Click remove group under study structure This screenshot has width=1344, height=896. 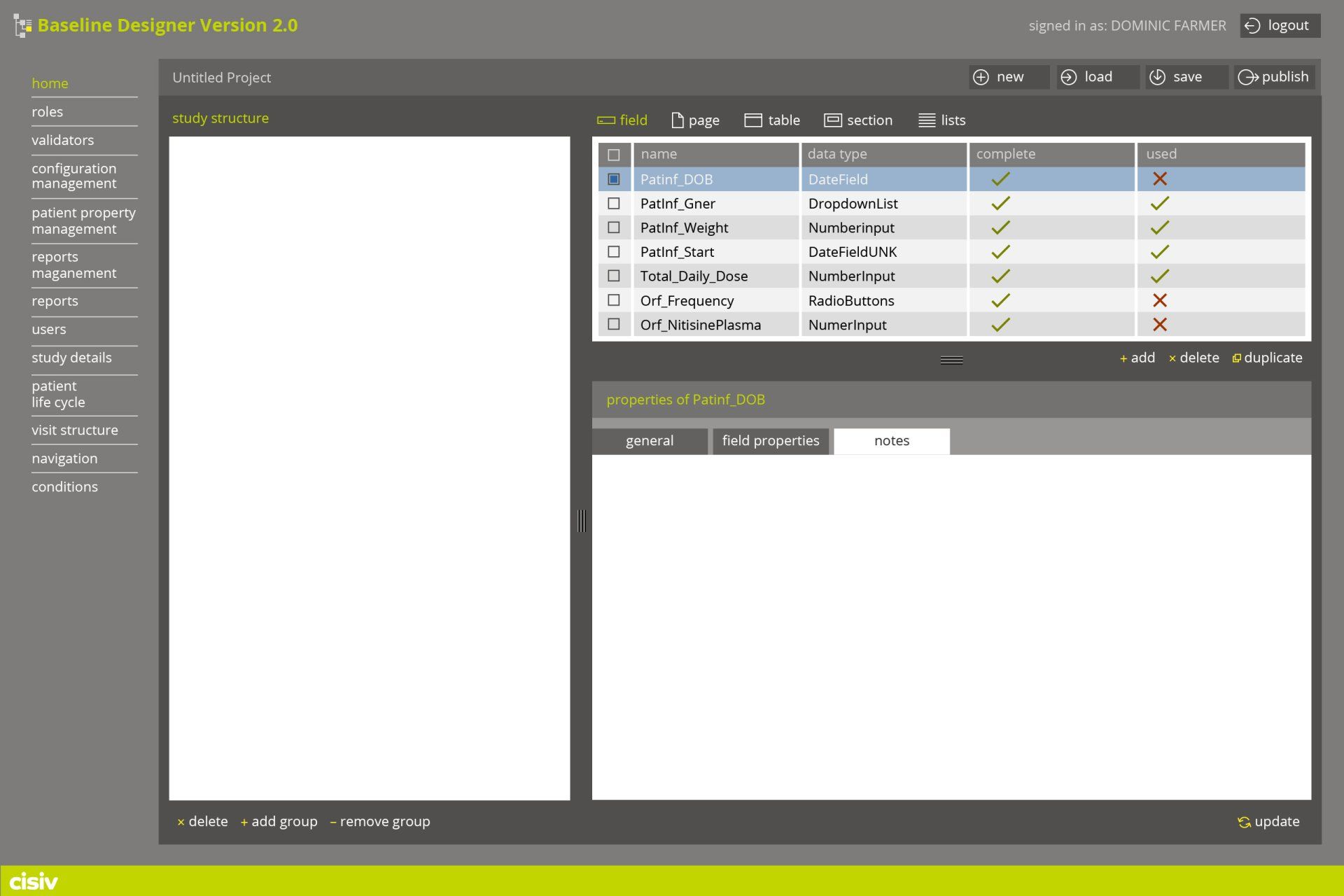click(380, 822)
